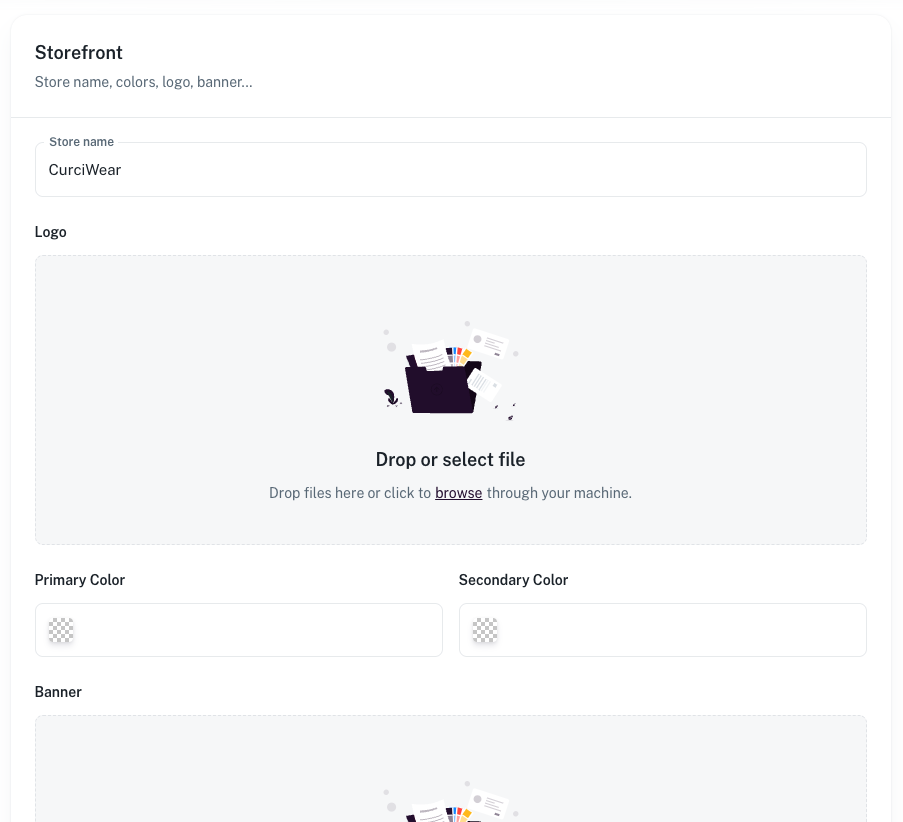Image resolution: width=903 pixels, height=822 pixels.
Task: Click the 'Store name, colors, logo, banner...' subtitle
Action: 143,82
